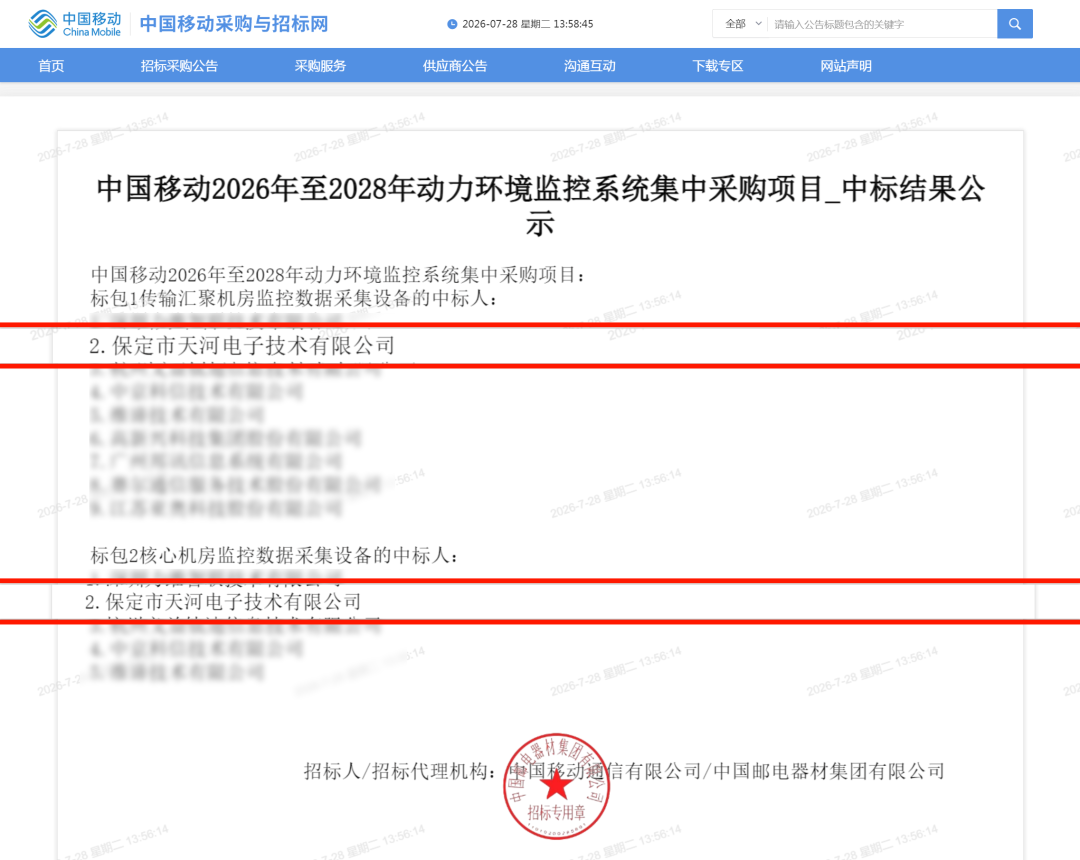1080x860 pixels.
Task: Click the China Mobile logo
Action: [74, 23]
